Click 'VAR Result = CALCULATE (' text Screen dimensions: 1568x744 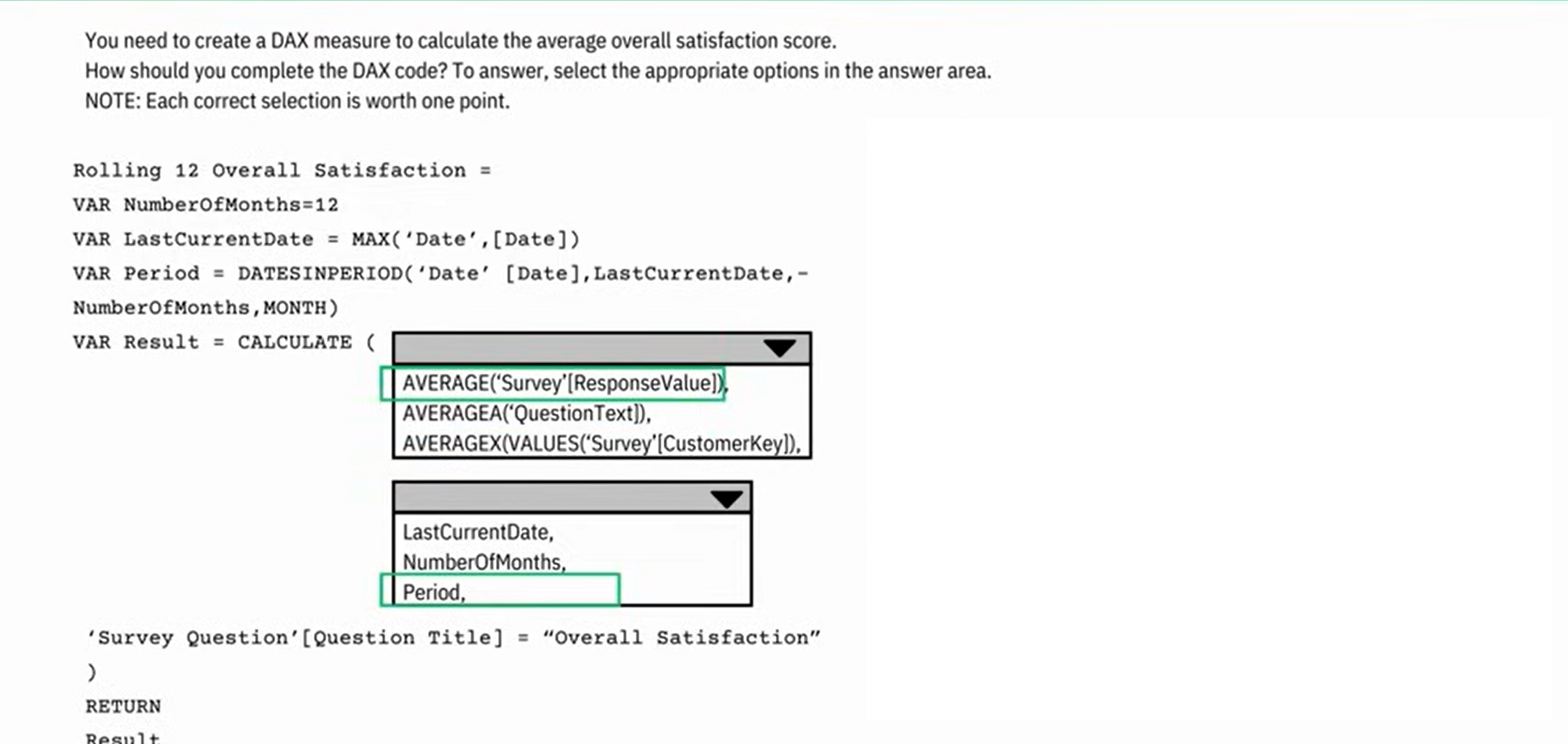[224, 342]
